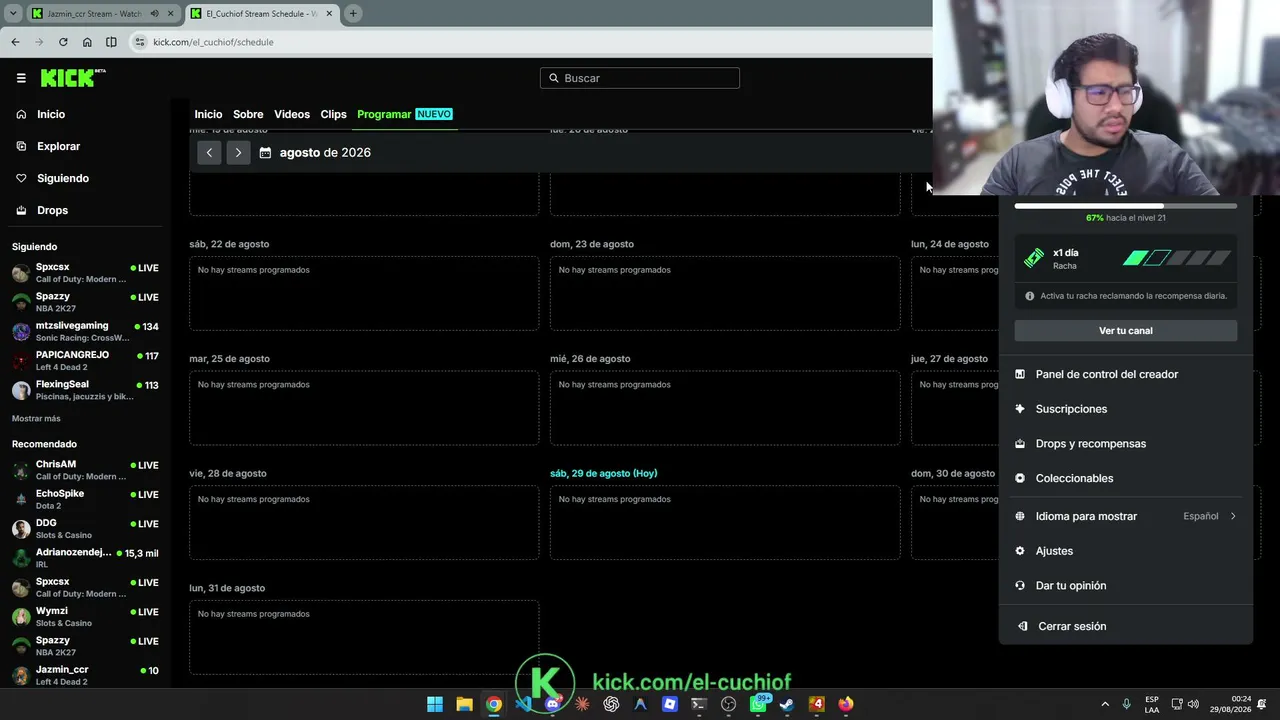Open mtzslivegaming channel from Siguiendo list
Viewport: 1280px width, 720px height.
pyautogui.click(x=86, y=331)
